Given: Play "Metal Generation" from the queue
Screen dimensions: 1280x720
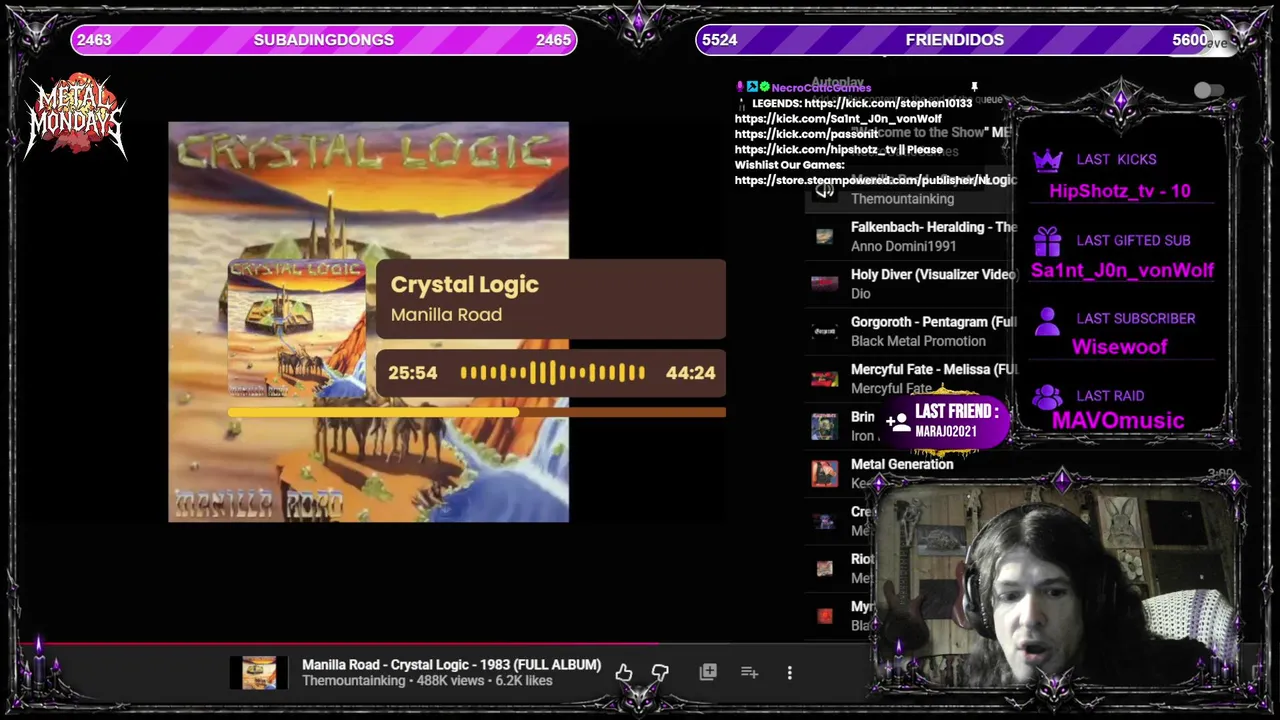Looking at the screenshot, I should click(x=902, y=464).
